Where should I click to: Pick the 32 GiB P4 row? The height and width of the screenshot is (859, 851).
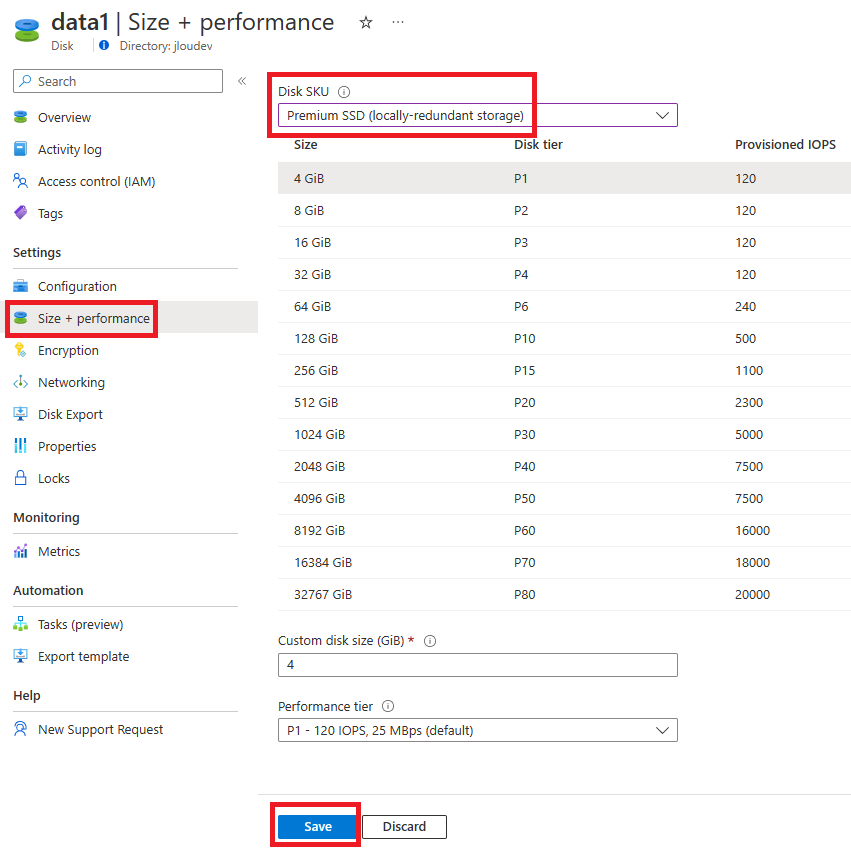click(564, 274)
